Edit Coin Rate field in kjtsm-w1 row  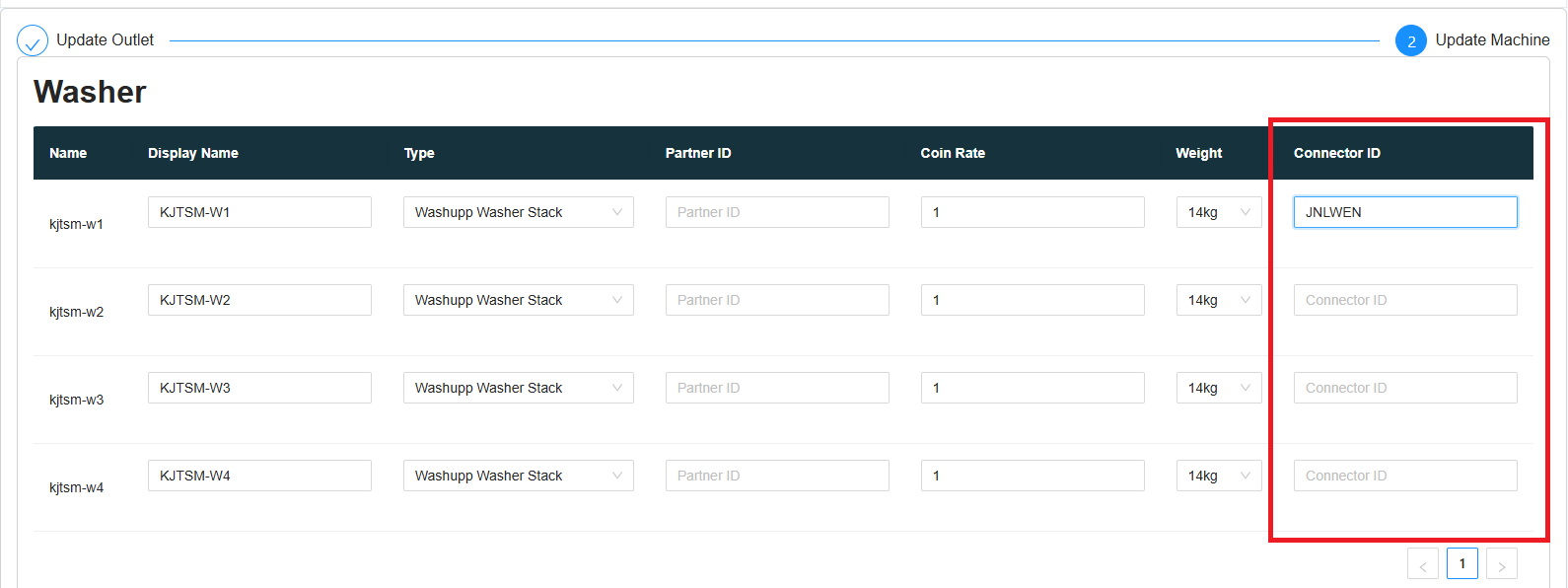[x=1033, y=212]
